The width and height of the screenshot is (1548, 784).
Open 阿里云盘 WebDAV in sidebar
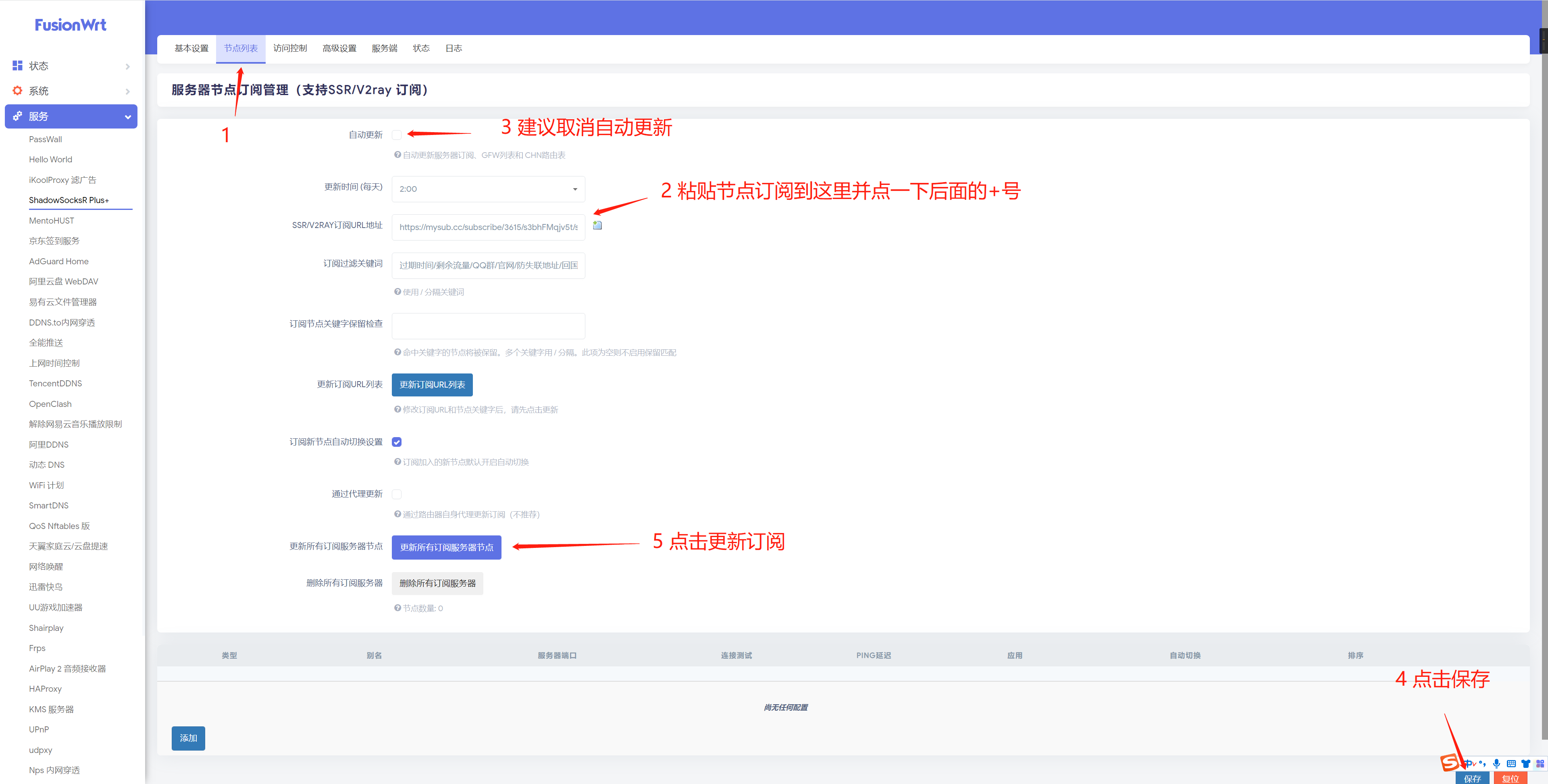tap(64, 281)
